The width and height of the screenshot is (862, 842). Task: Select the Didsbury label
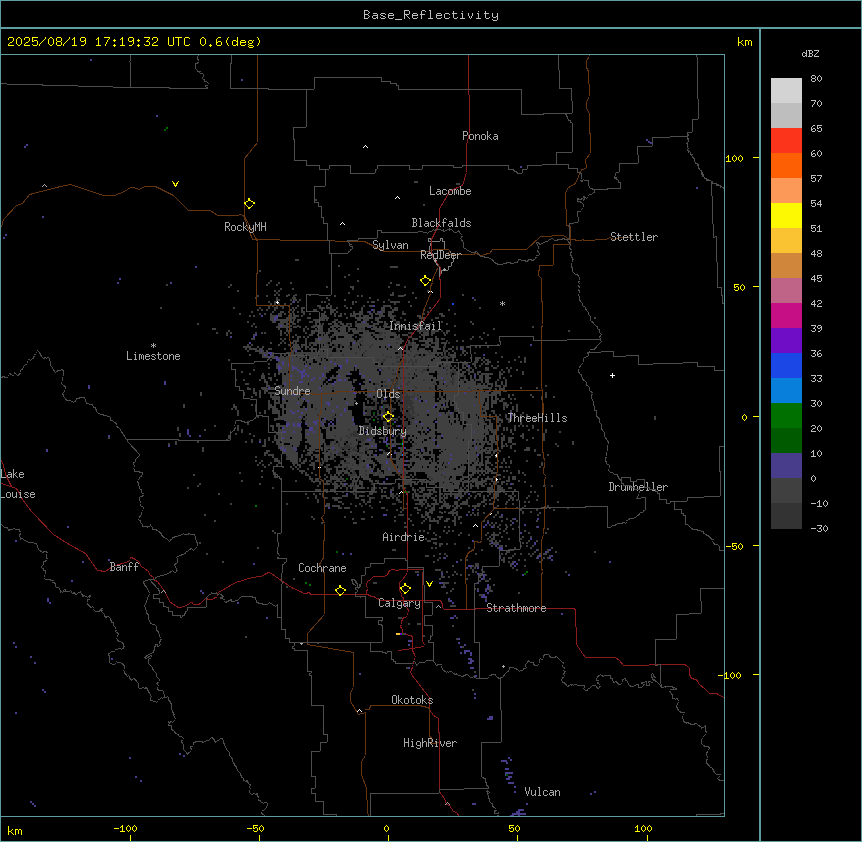383,431
